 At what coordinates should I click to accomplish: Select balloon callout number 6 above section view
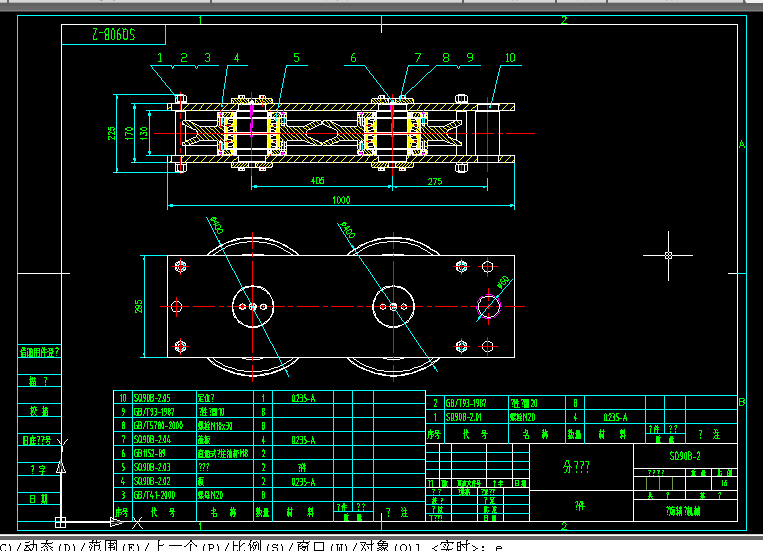click(353, 58)
